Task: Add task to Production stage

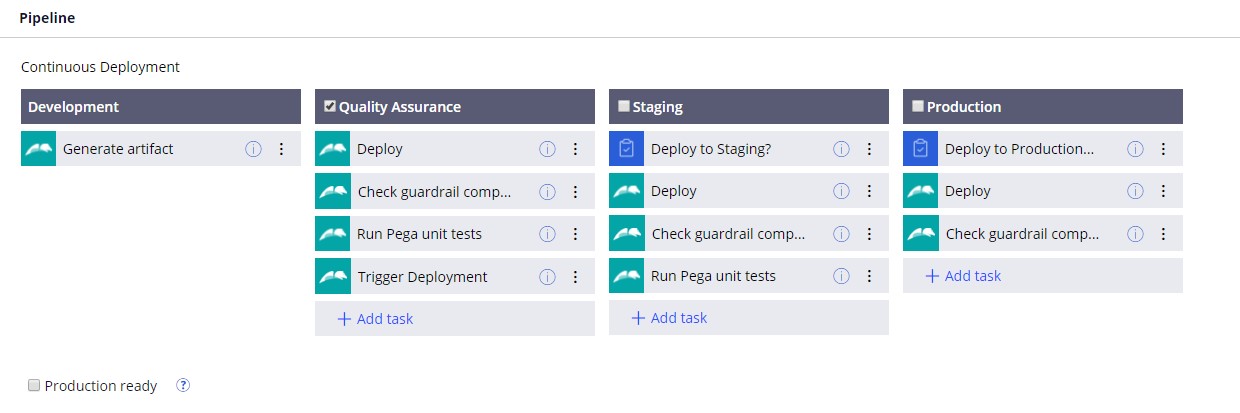Action: click(963, 276)
